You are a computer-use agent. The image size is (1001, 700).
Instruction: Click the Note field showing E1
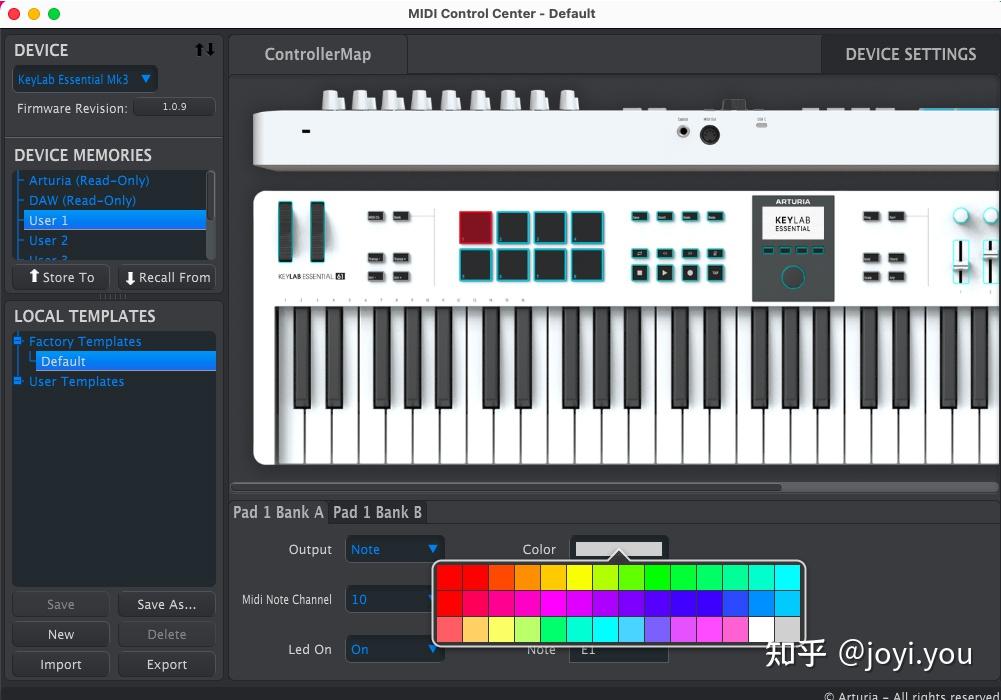point(618,649)
